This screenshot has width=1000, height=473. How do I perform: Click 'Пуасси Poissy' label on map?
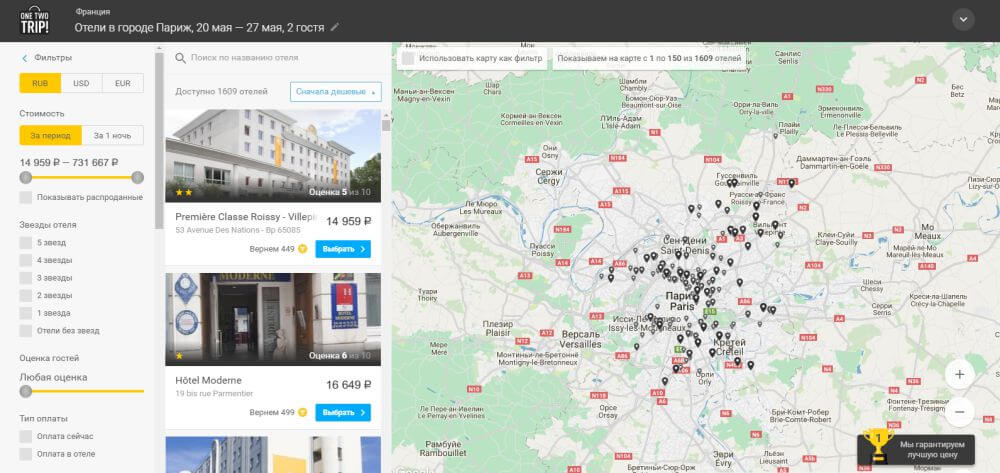click(542, 249)
